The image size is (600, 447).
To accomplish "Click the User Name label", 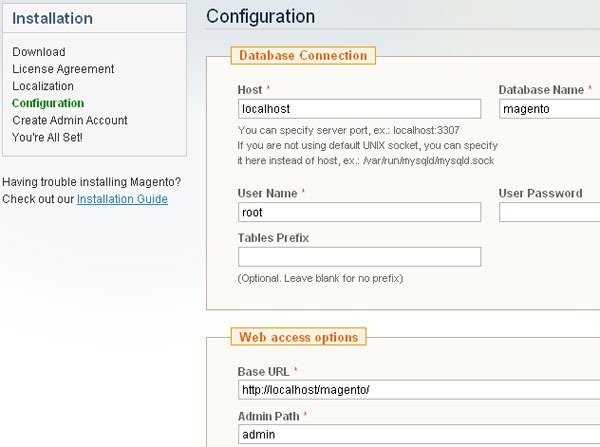I will [x=267, y=193].
